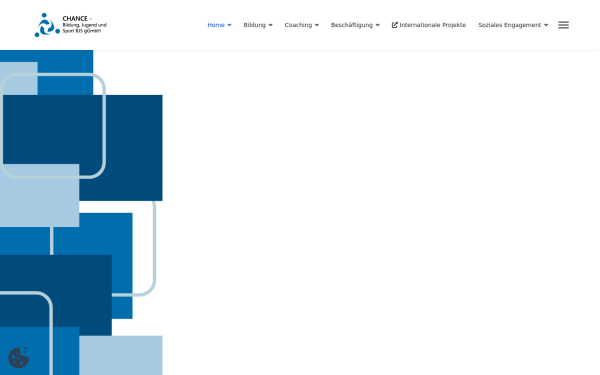Open the Coaching menu item

(x=302, y=25)
